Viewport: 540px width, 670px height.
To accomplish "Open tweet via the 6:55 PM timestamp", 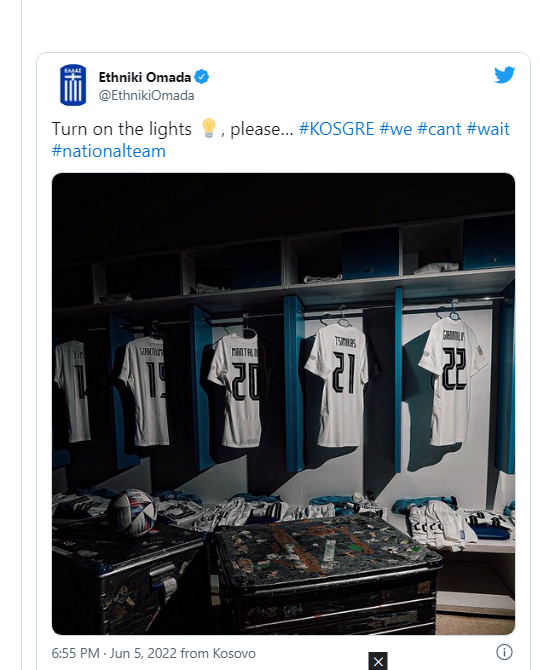I will coord(75,653).
